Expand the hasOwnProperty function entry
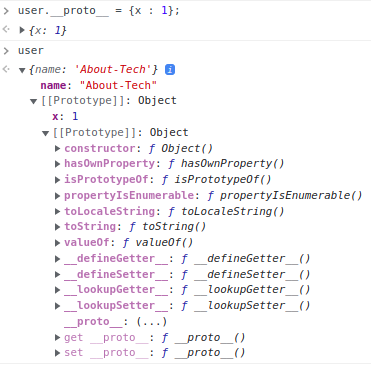Screen dimensions: 371x365 point(57,164)
